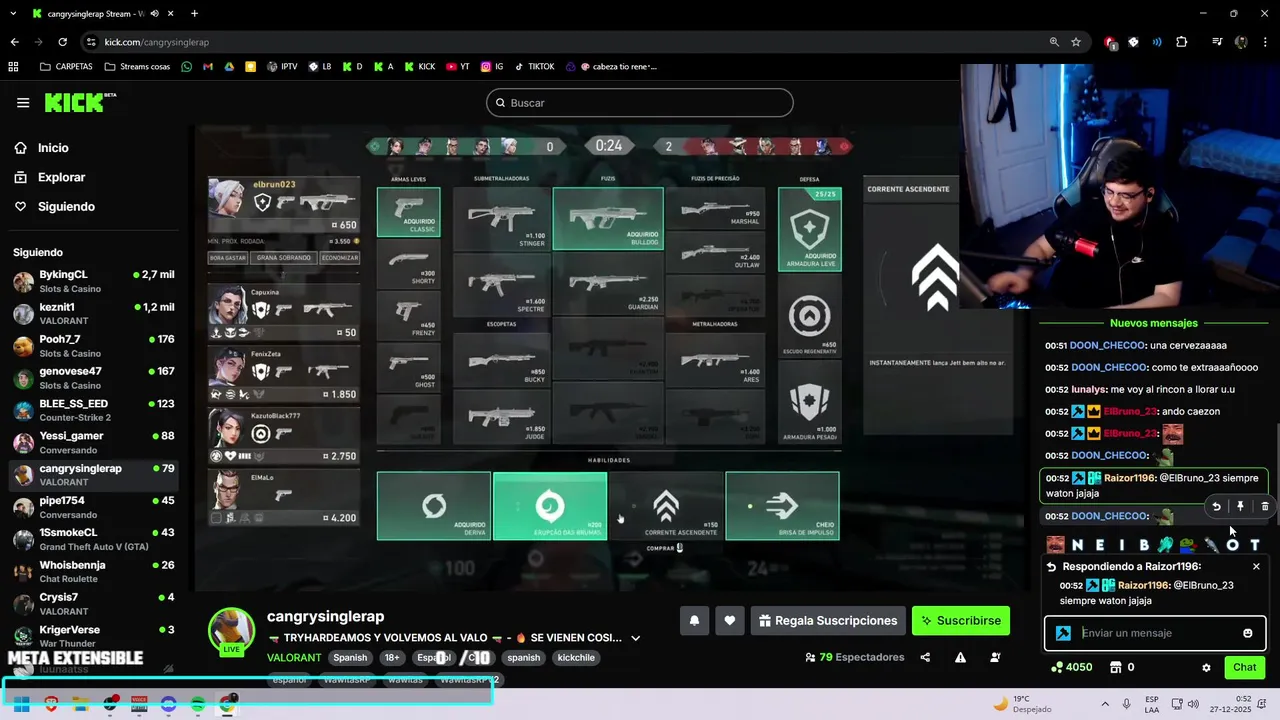Open the Explorar section
Screen dimensions: 1280x720
coord(61,177)
